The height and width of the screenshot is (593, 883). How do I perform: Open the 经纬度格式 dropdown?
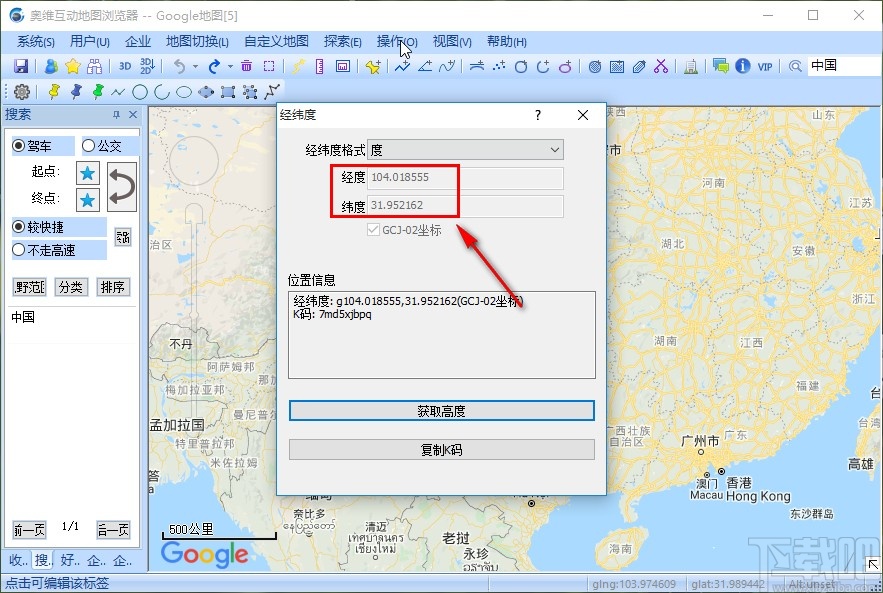[x=556, y=149]
